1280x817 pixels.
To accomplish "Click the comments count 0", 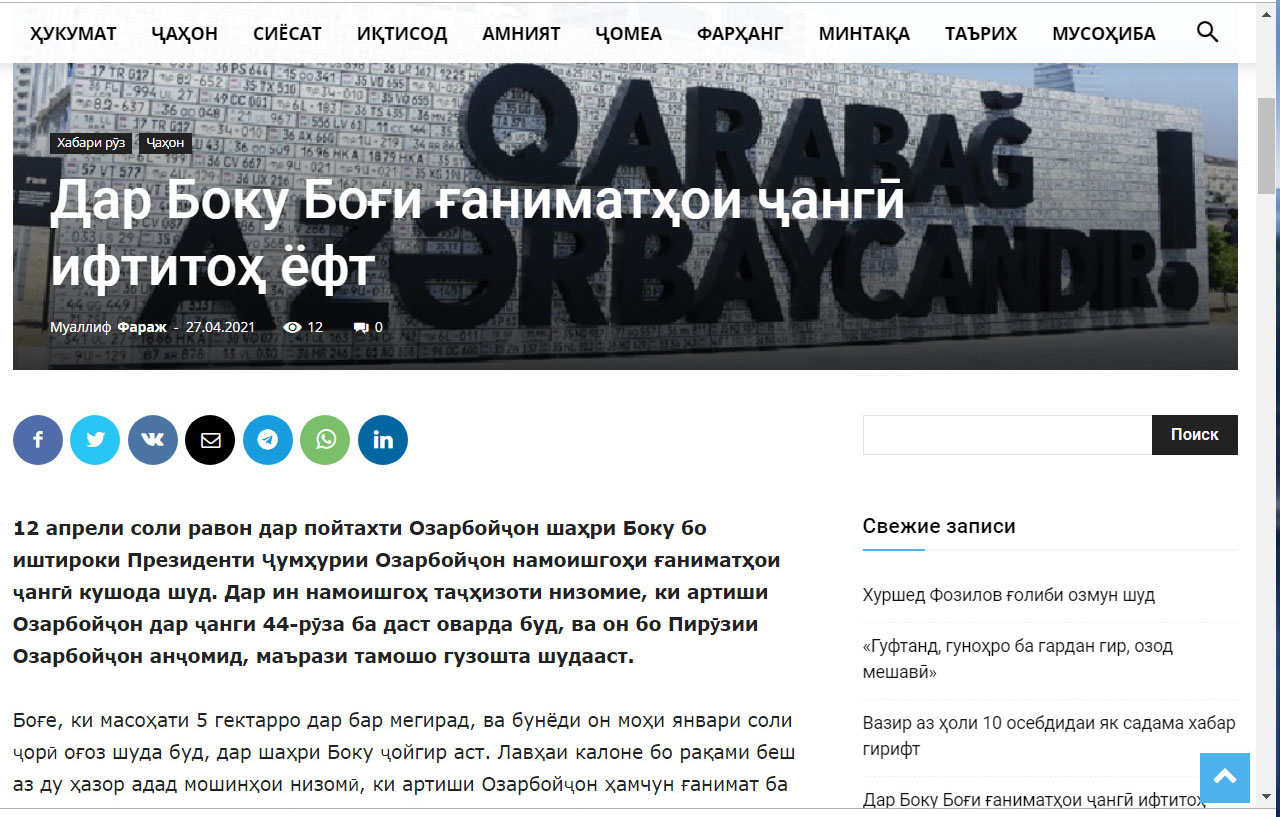I will [x=379, y=327].
